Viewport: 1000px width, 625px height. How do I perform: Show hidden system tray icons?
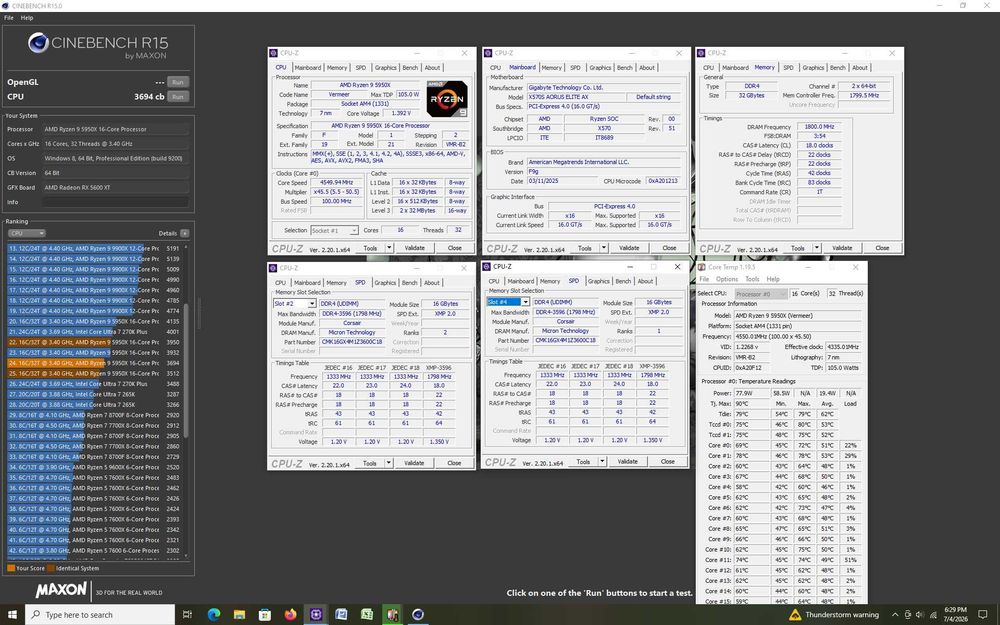pos(895,615)
